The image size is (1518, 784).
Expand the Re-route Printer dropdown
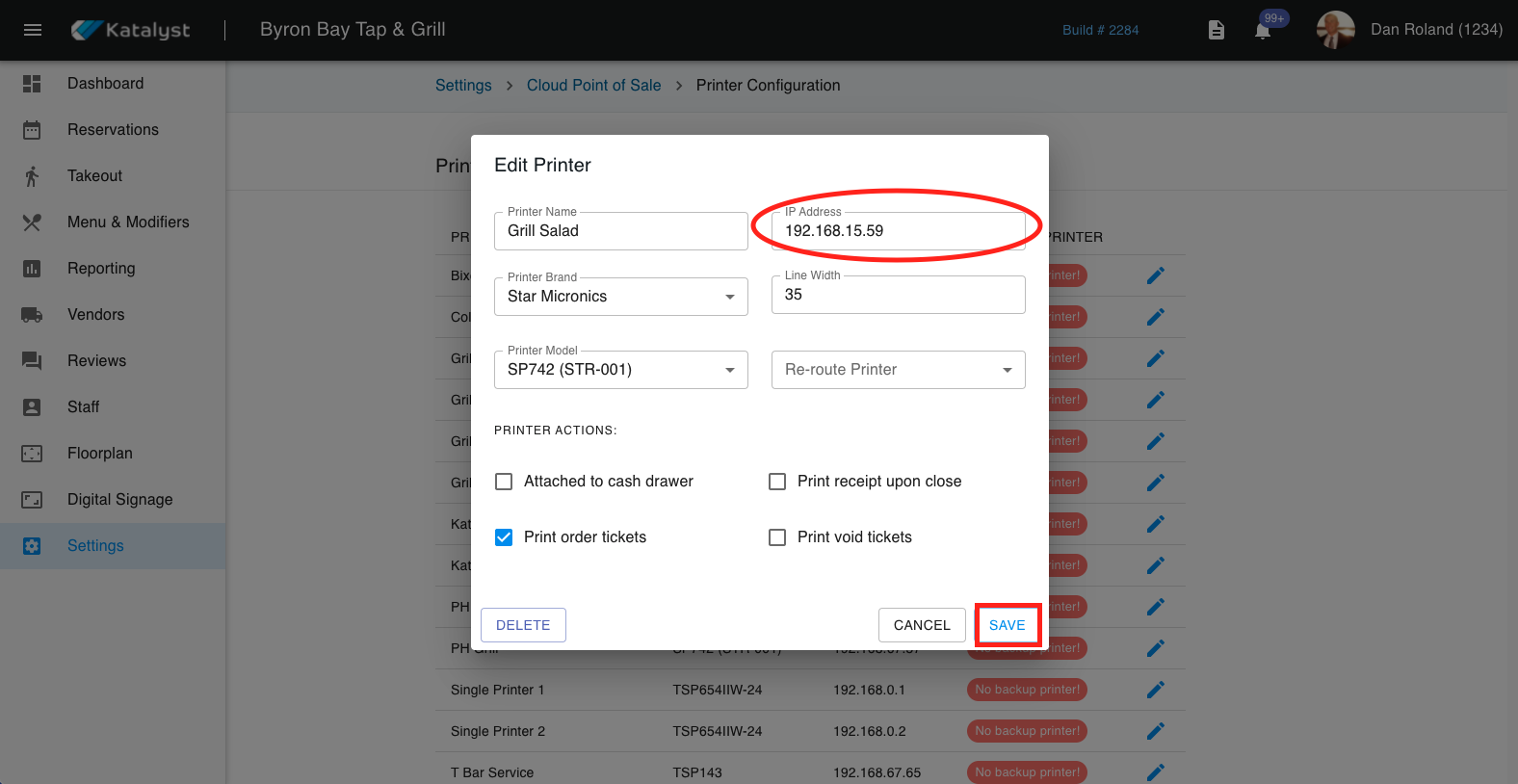coord(898,370)
